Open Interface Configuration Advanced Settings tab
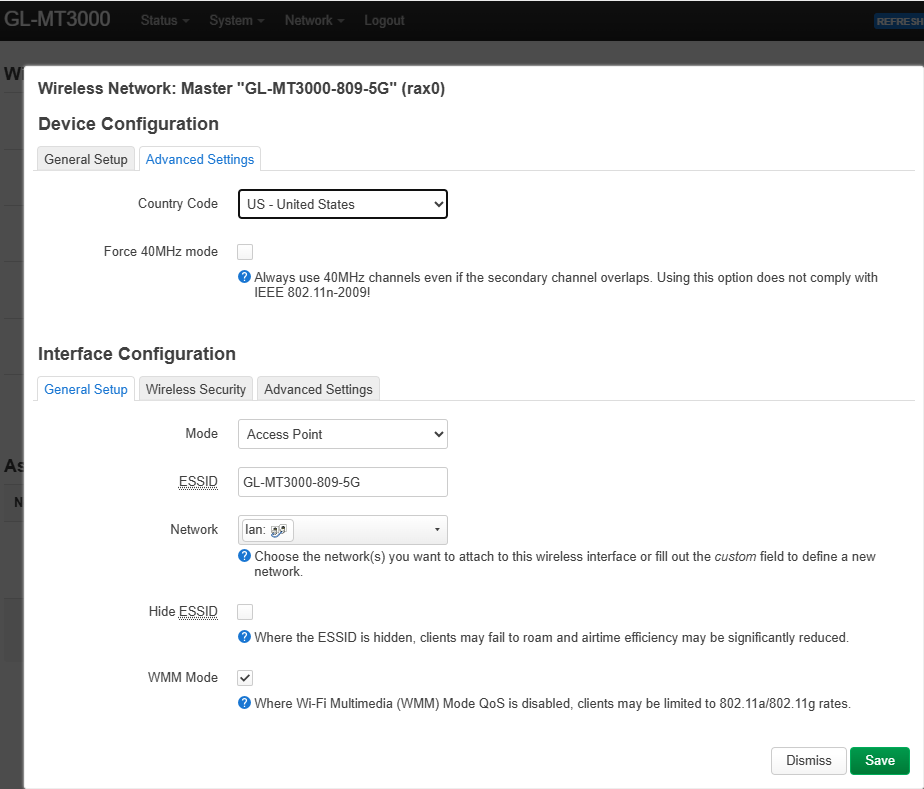 pyautogui.click(x=318, y=389)
